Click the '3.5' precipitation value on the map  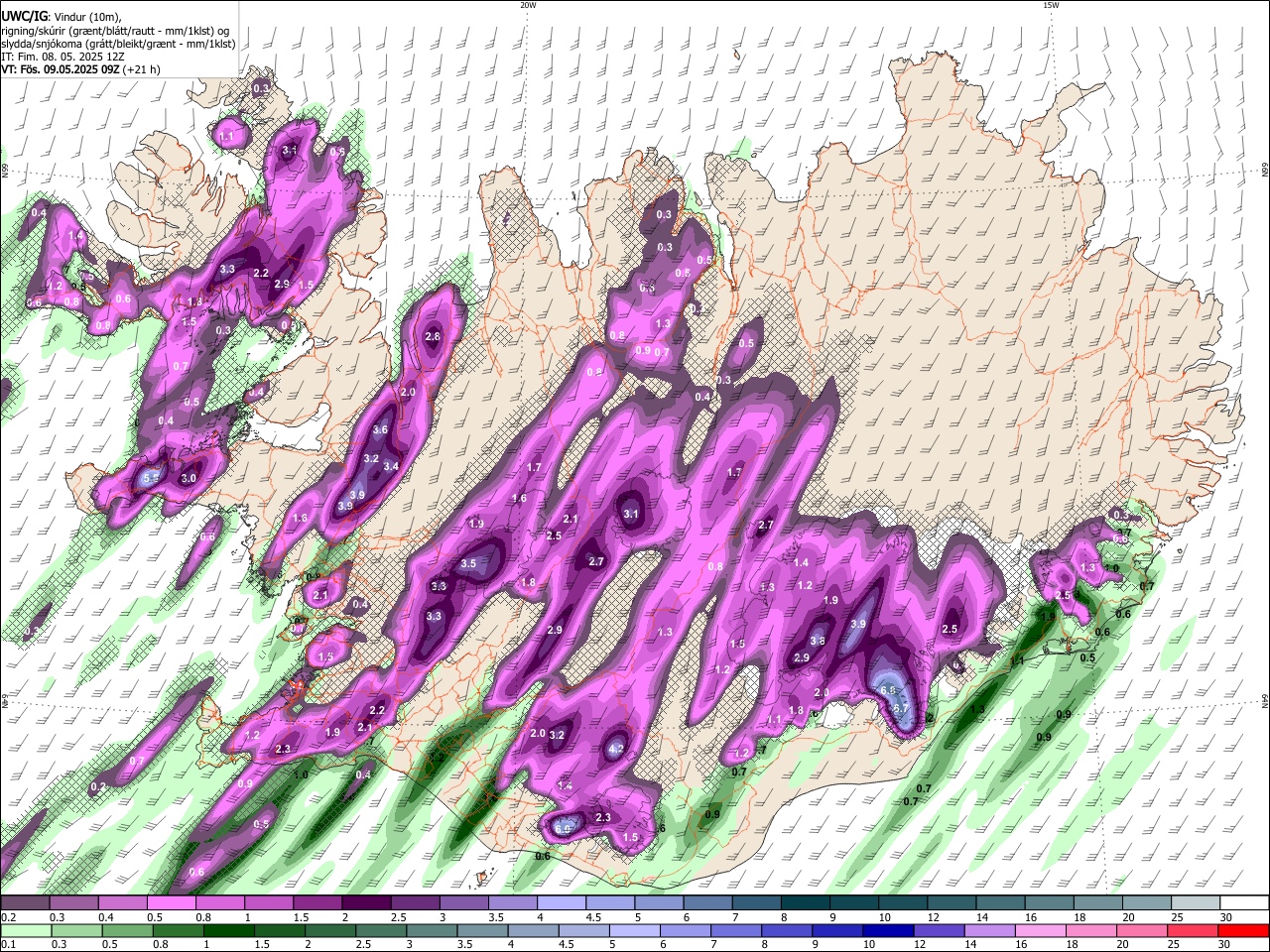(x=469, y=563)
